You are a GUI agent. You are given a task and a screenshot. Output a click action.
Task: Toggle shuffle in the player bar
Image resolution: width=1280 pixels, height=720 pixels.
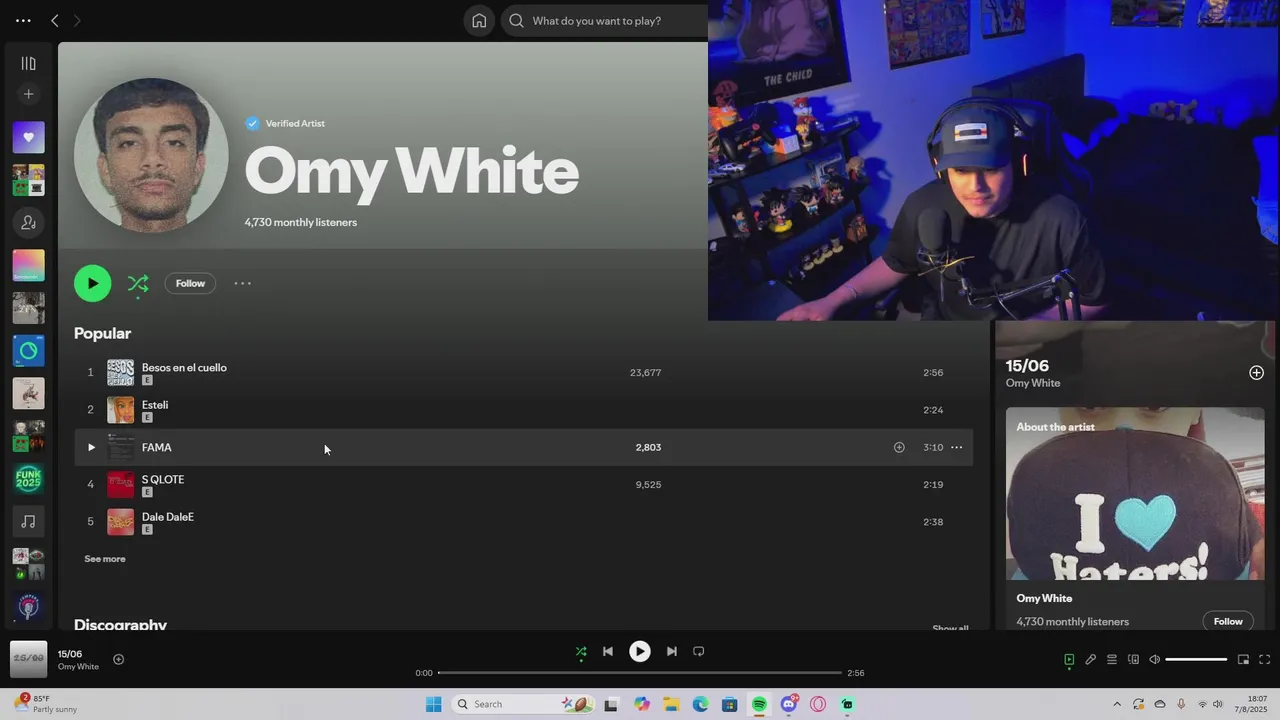[x=581, y=652]
